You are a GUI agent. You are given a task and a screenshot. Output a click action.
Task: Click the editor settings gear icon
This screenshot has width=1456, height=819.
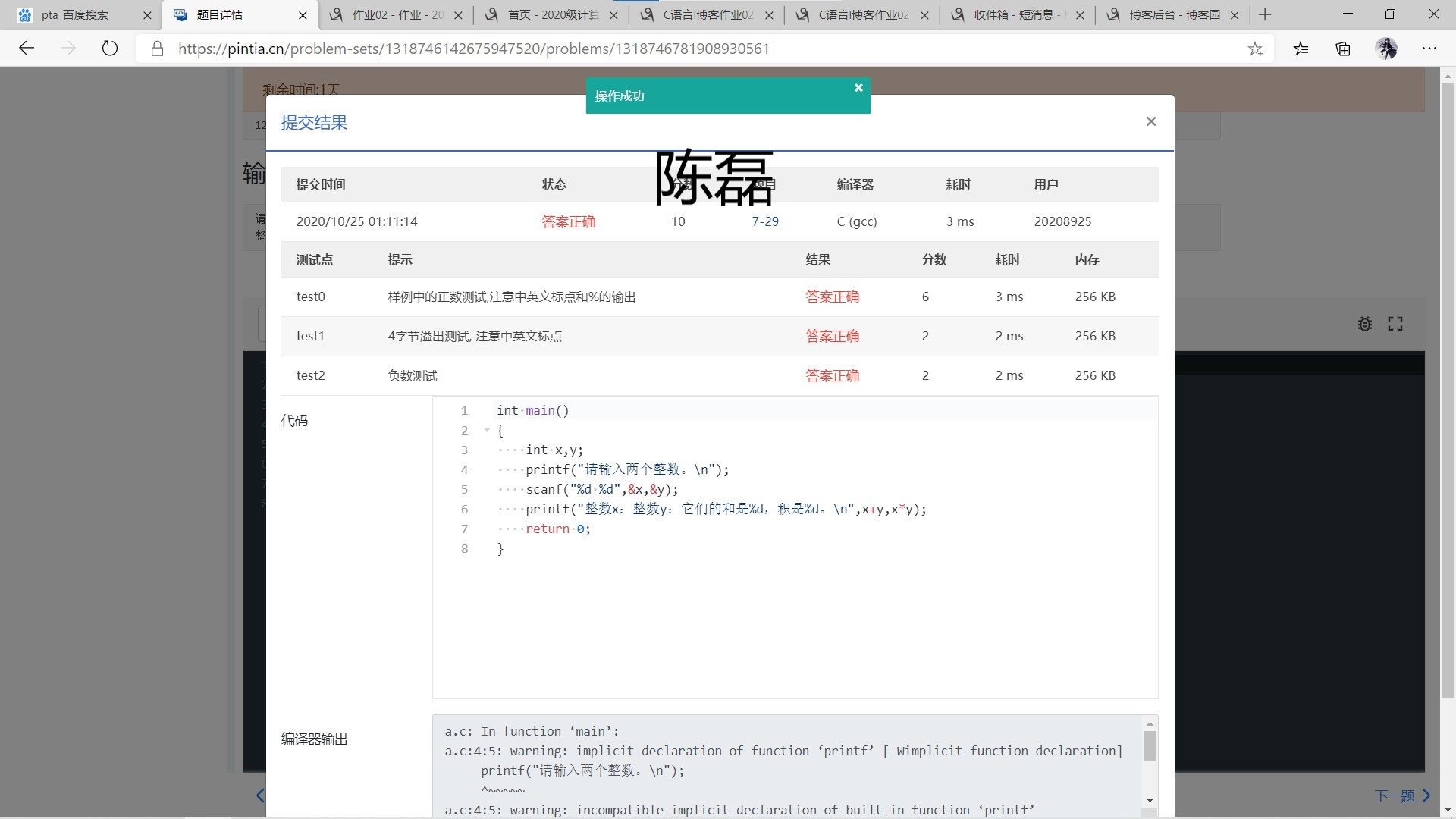pyautogui.click(x=1364, y=325)
